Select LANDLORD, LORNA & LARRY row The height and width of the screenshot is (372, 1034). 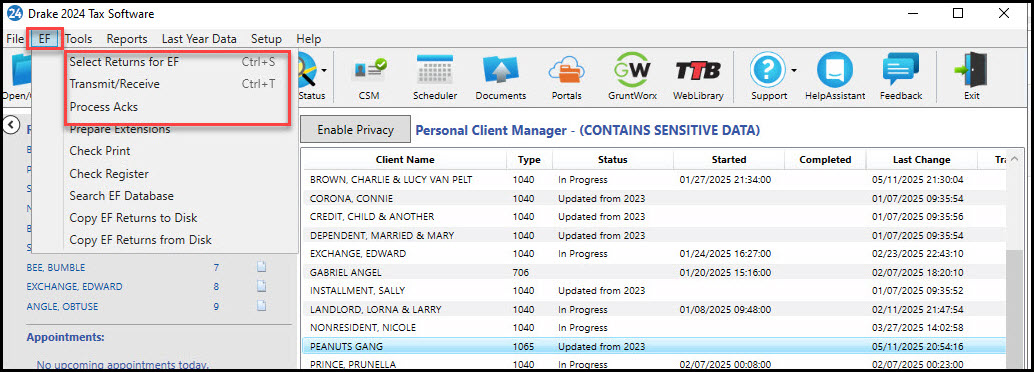pyautogui.click(x=654, y=309)
